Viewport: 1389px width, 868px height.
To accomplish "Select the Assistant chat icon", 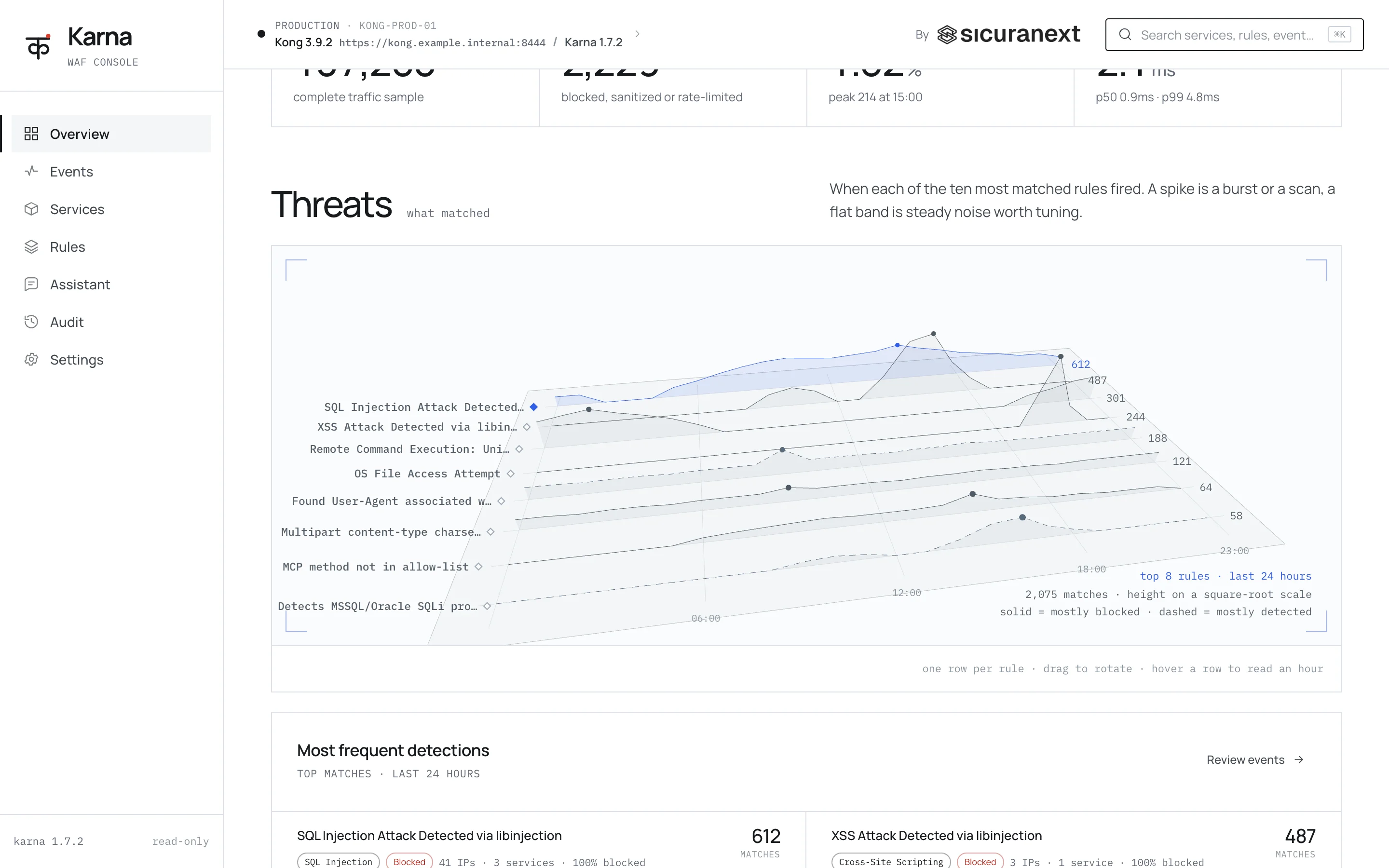I will point(31,284).
